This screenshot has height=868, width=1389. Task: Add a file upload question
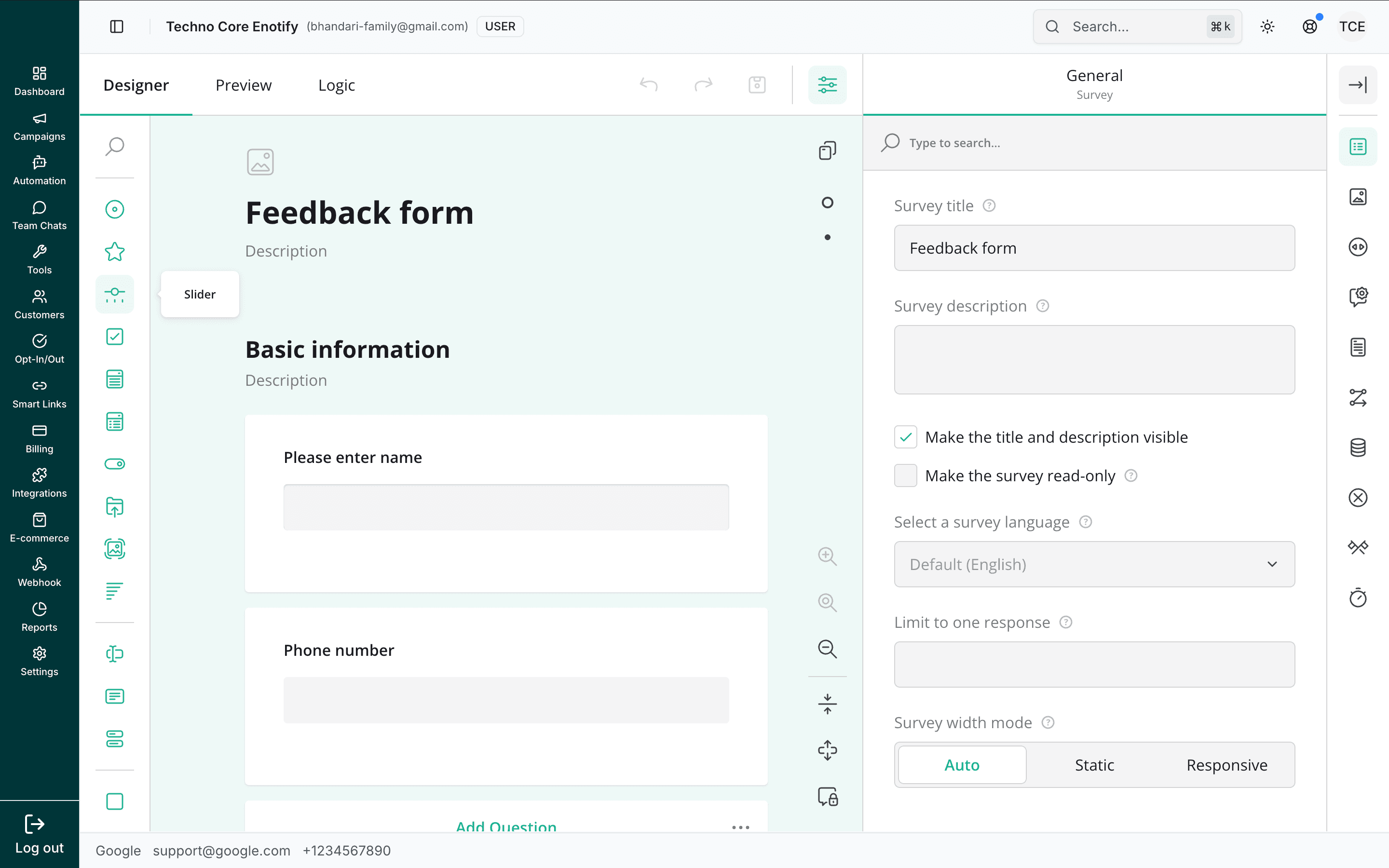coord(115,506)
